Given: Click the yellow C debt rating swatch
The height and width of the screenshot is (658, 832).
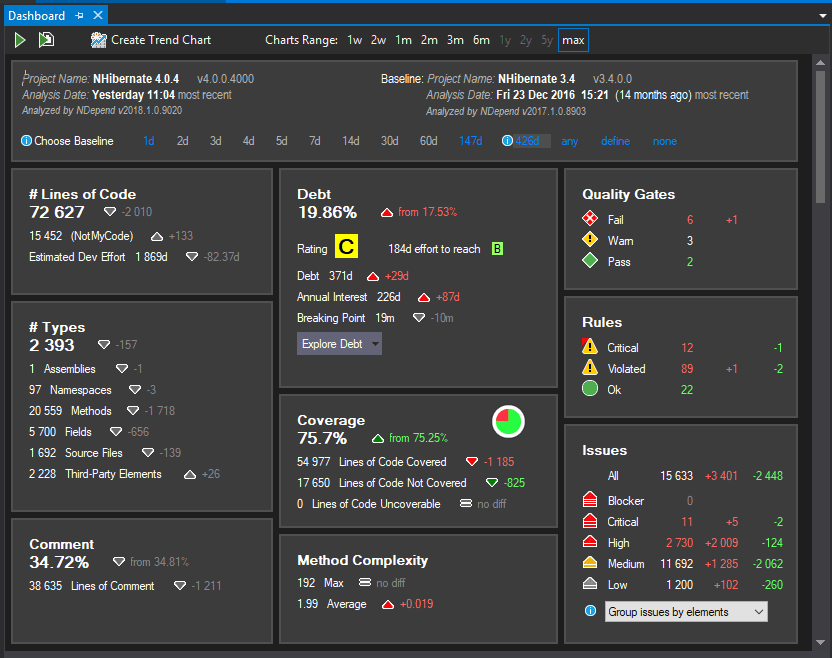Looking at the screenshot, I should coord(346,247).
